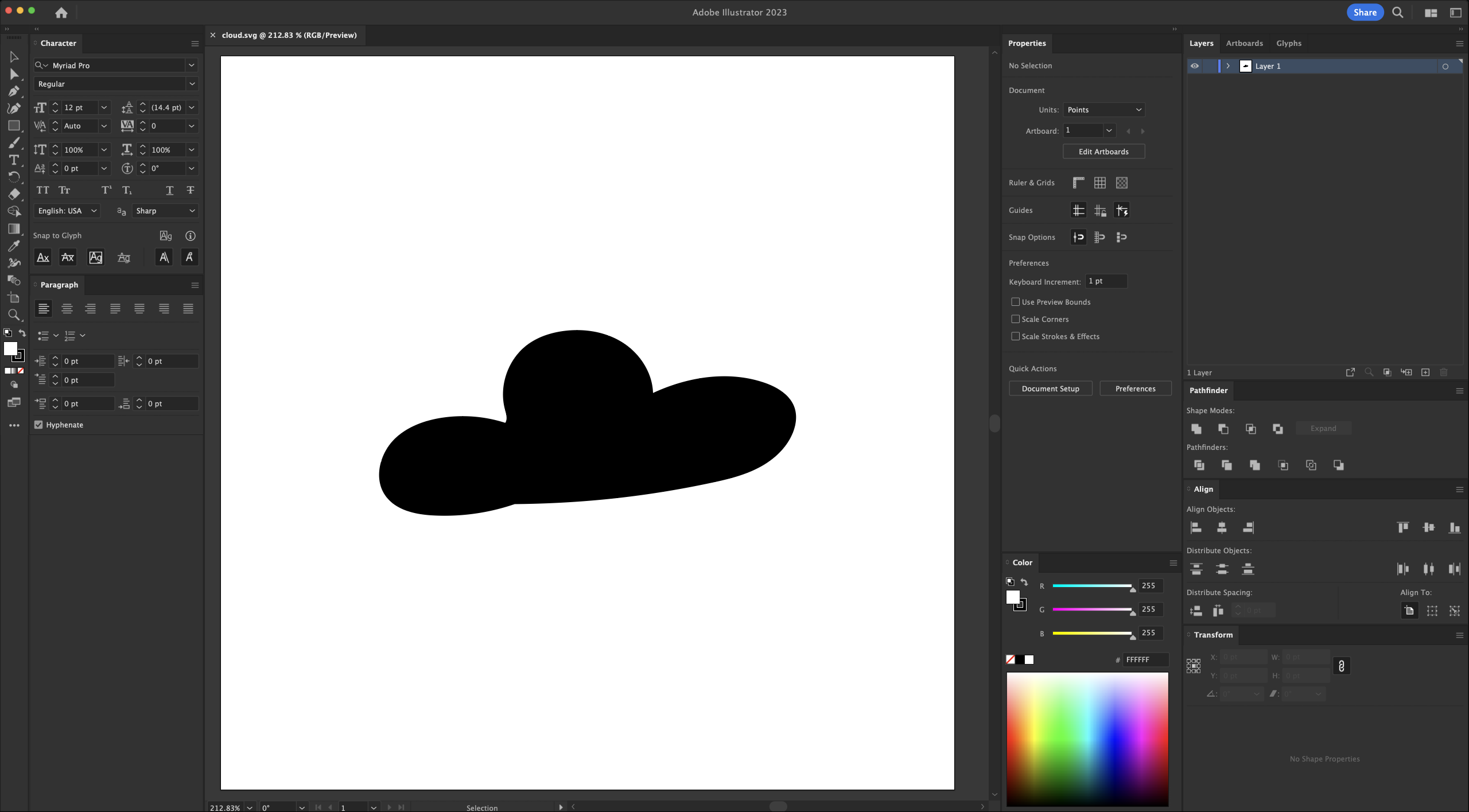Switch to the Artboards tab
Image resolution: width=1469 pixels, height=812 pixels.
(1244, 43)
